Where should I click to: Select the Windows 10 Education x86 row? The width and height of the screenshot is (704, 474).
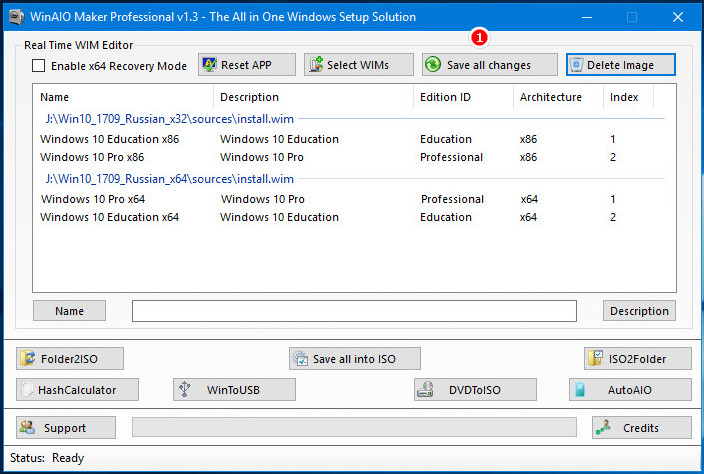click(x=354, y=139)
